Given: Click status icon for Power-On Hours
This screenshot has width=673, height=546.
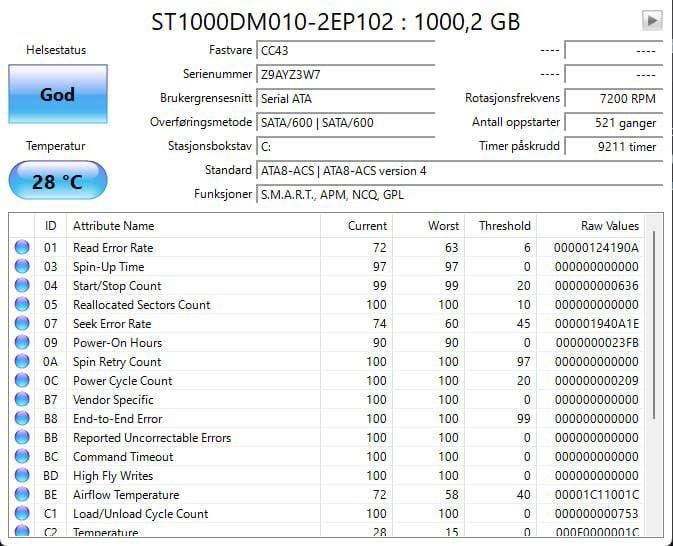Looking at the screenshot, I should tap(22, 342).
